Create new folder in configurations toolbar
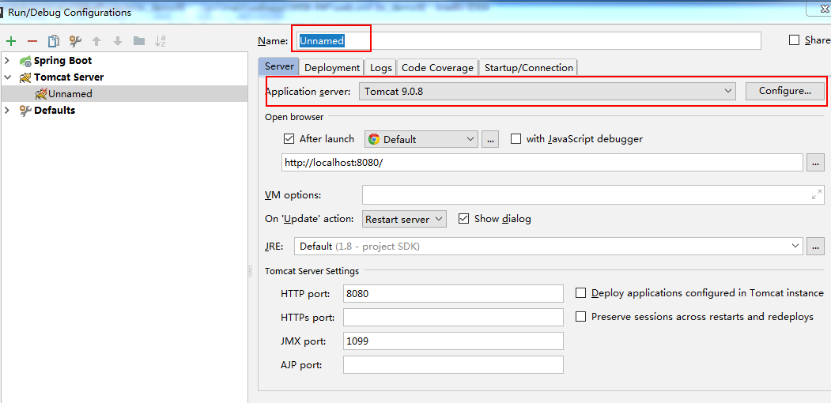831x404 pixels. pyautogui.click(x=139, y=41)
